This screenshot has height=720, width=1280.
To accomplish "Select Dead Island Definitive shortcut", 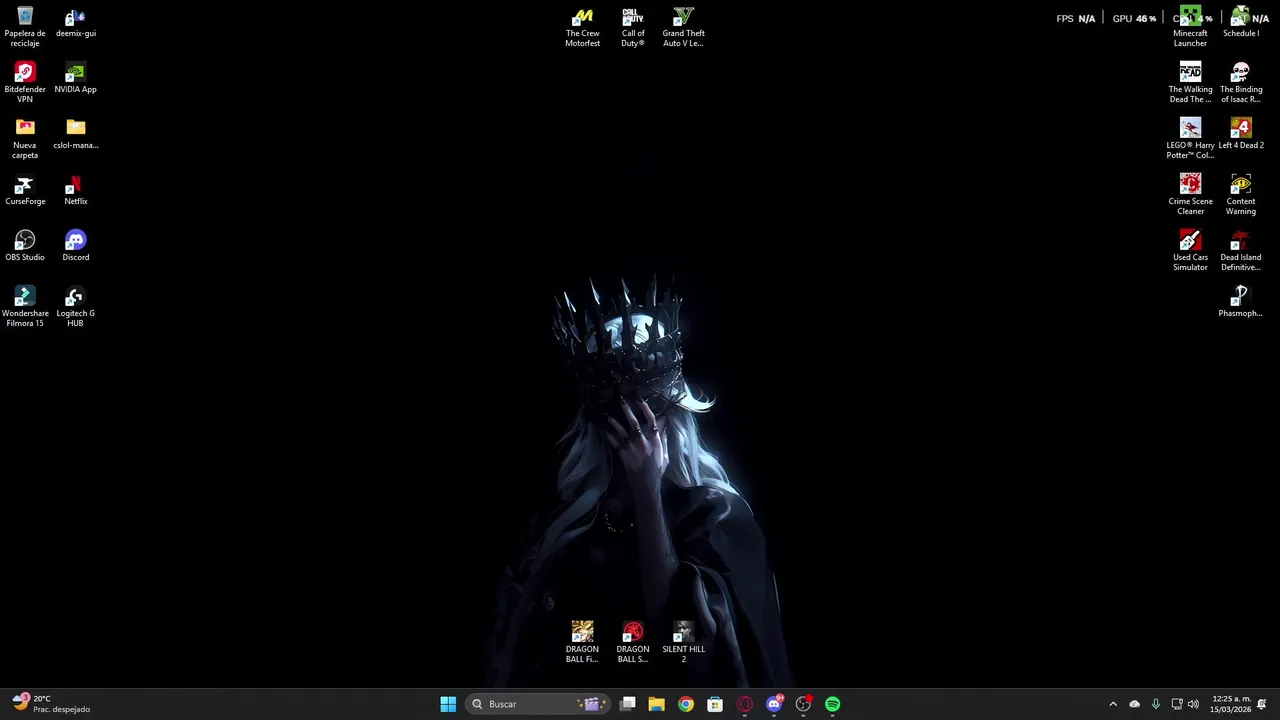I will [x=1241, y=251].
